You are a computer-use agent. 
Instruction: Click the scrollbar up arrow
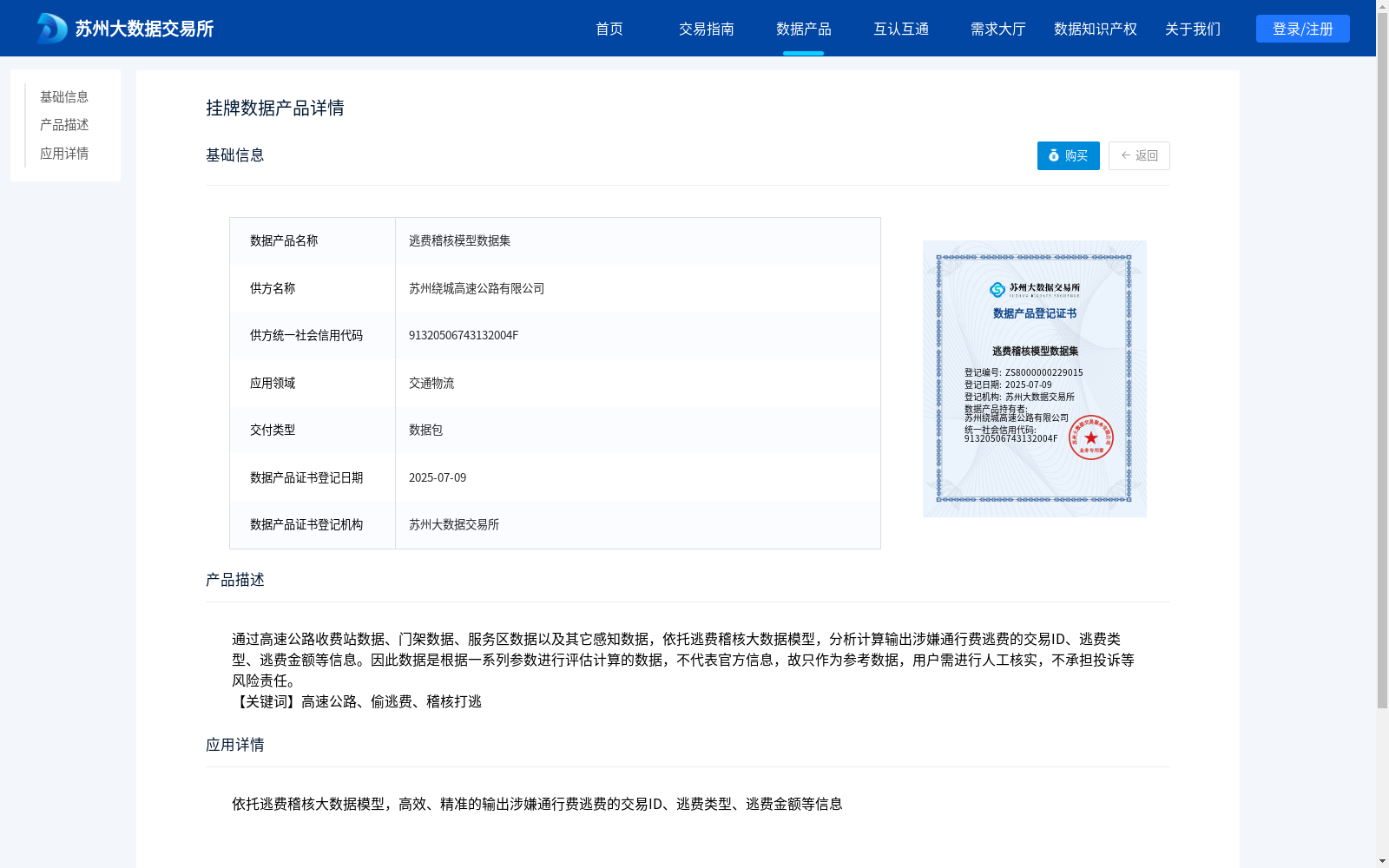coord(1382,6)
